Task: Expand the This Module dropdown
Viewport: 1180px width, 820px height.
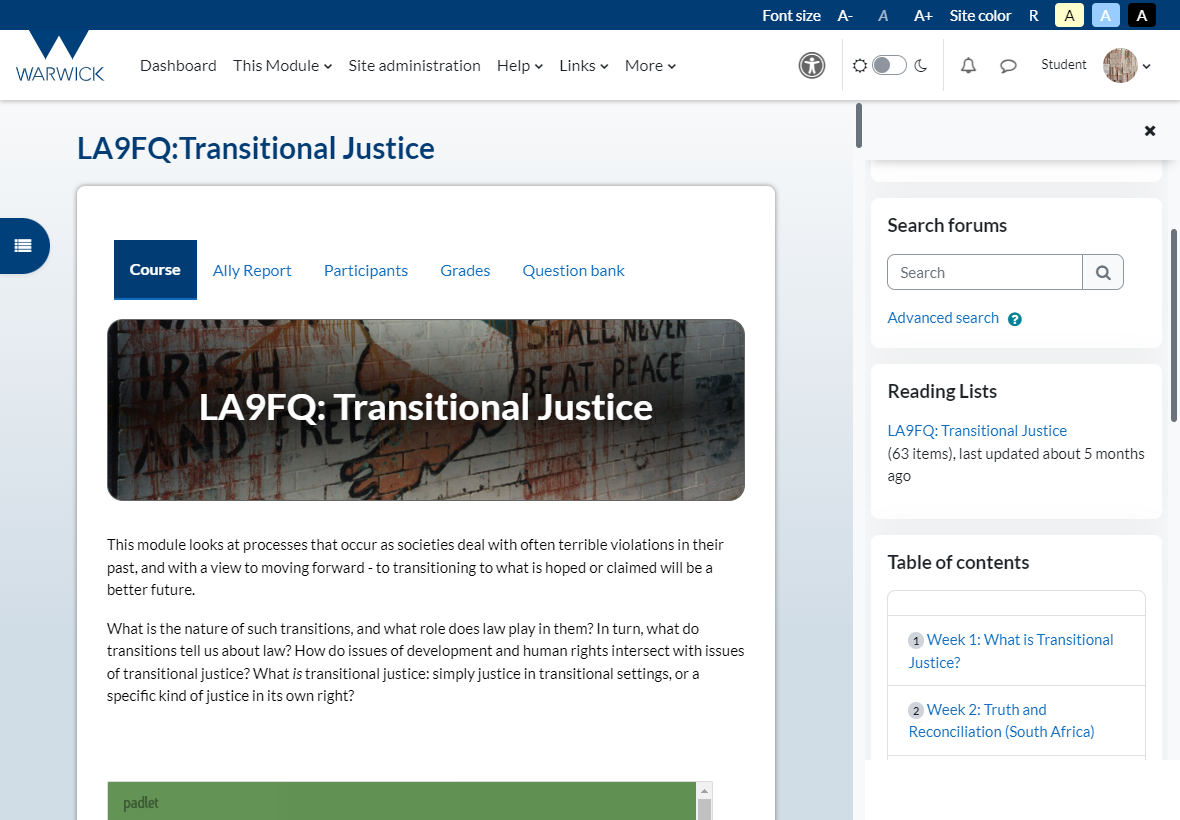Action: [282, 66]
